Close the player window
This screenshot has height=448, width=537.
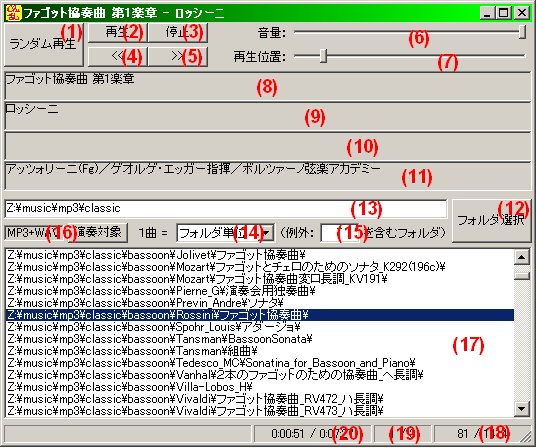click(522, 13)
